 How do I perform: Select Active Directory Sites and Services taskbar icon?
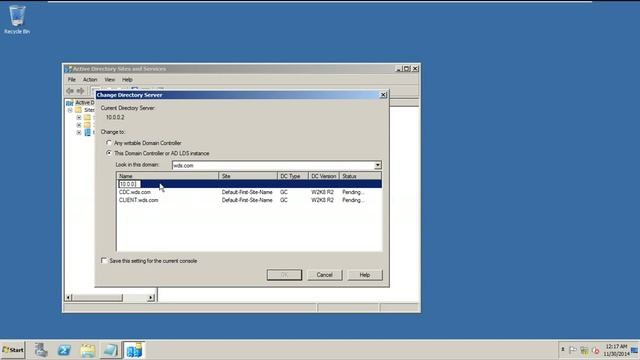tap(134, 350)
